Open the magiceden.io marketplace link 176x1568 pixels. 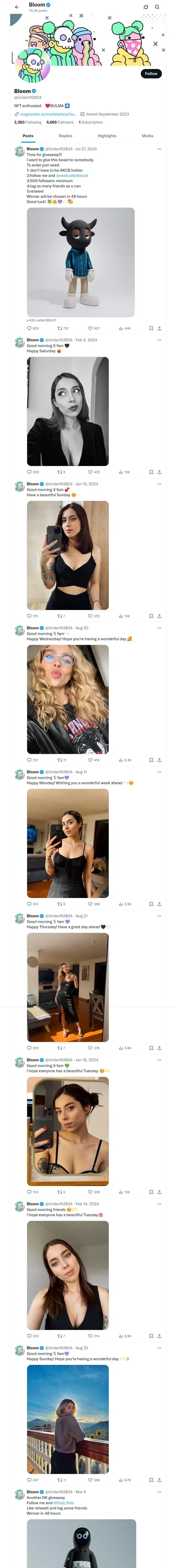pyautogui.click(x=48, y=114)
